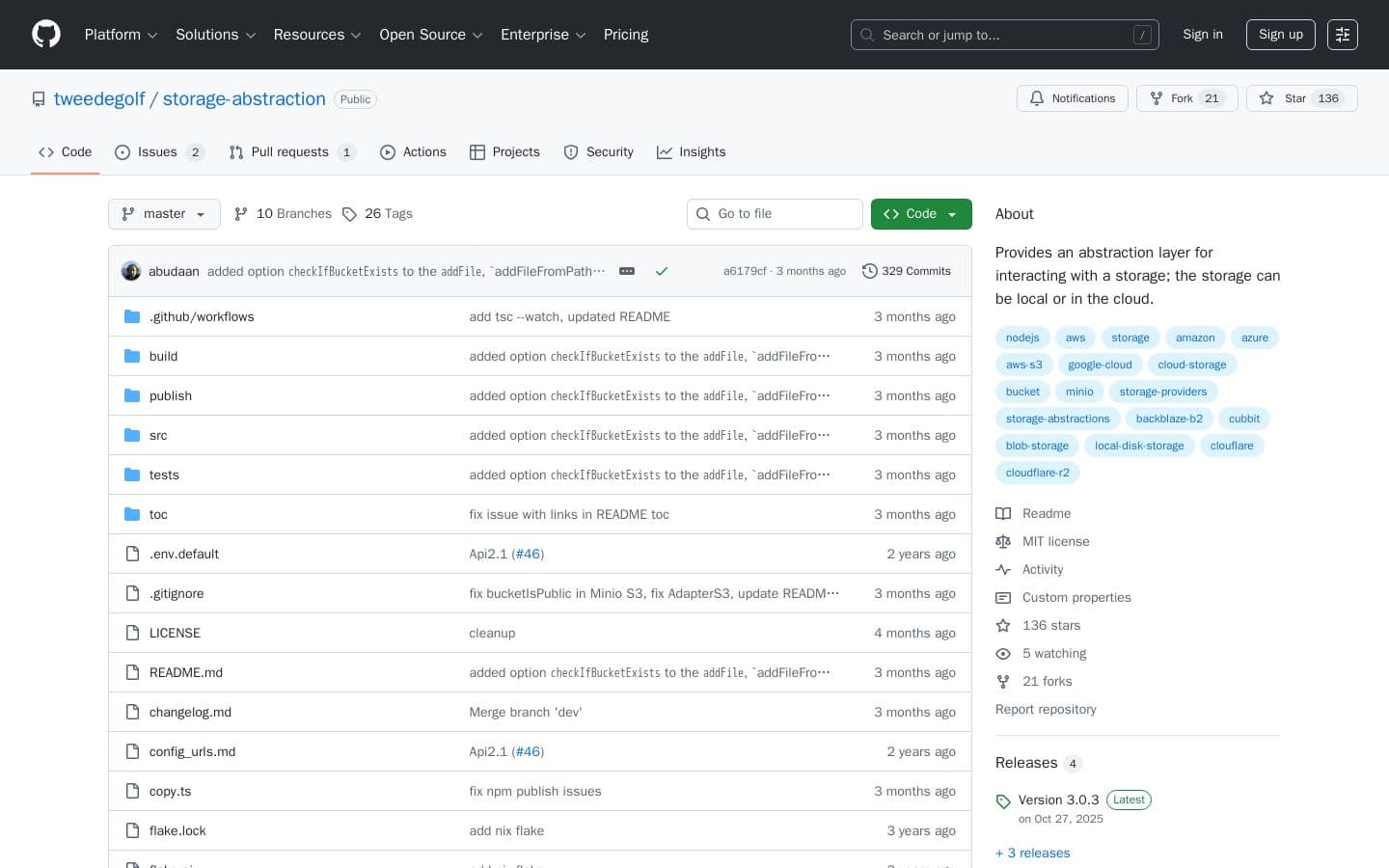The height and width of the screenshot is (868, 1389).
Task: Click the star icon to star repository
Action: [1266, 98]
